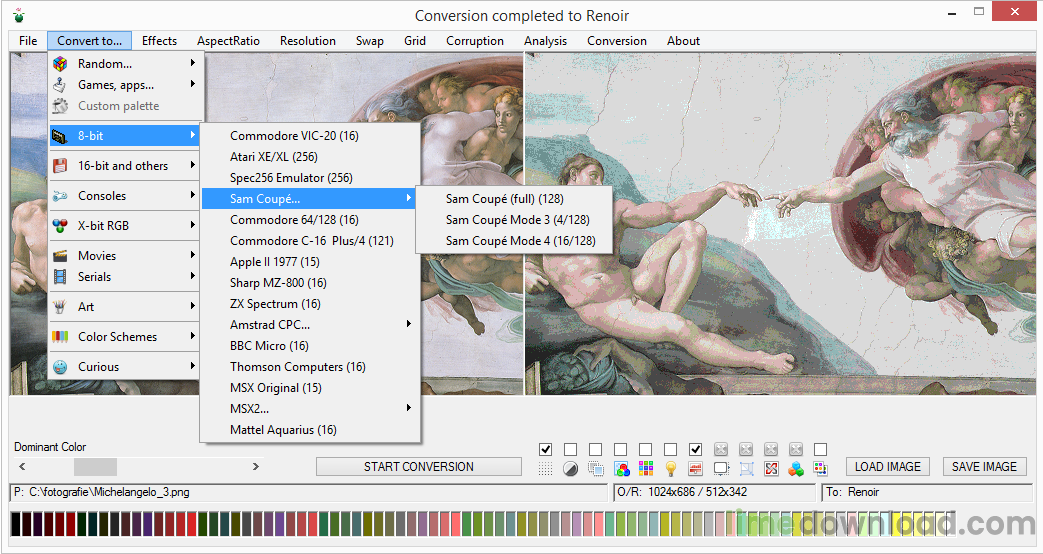This screenshot has width=1043, height=554.
Task: Click the red histogram chart icon
Action: tap(696, 468)
